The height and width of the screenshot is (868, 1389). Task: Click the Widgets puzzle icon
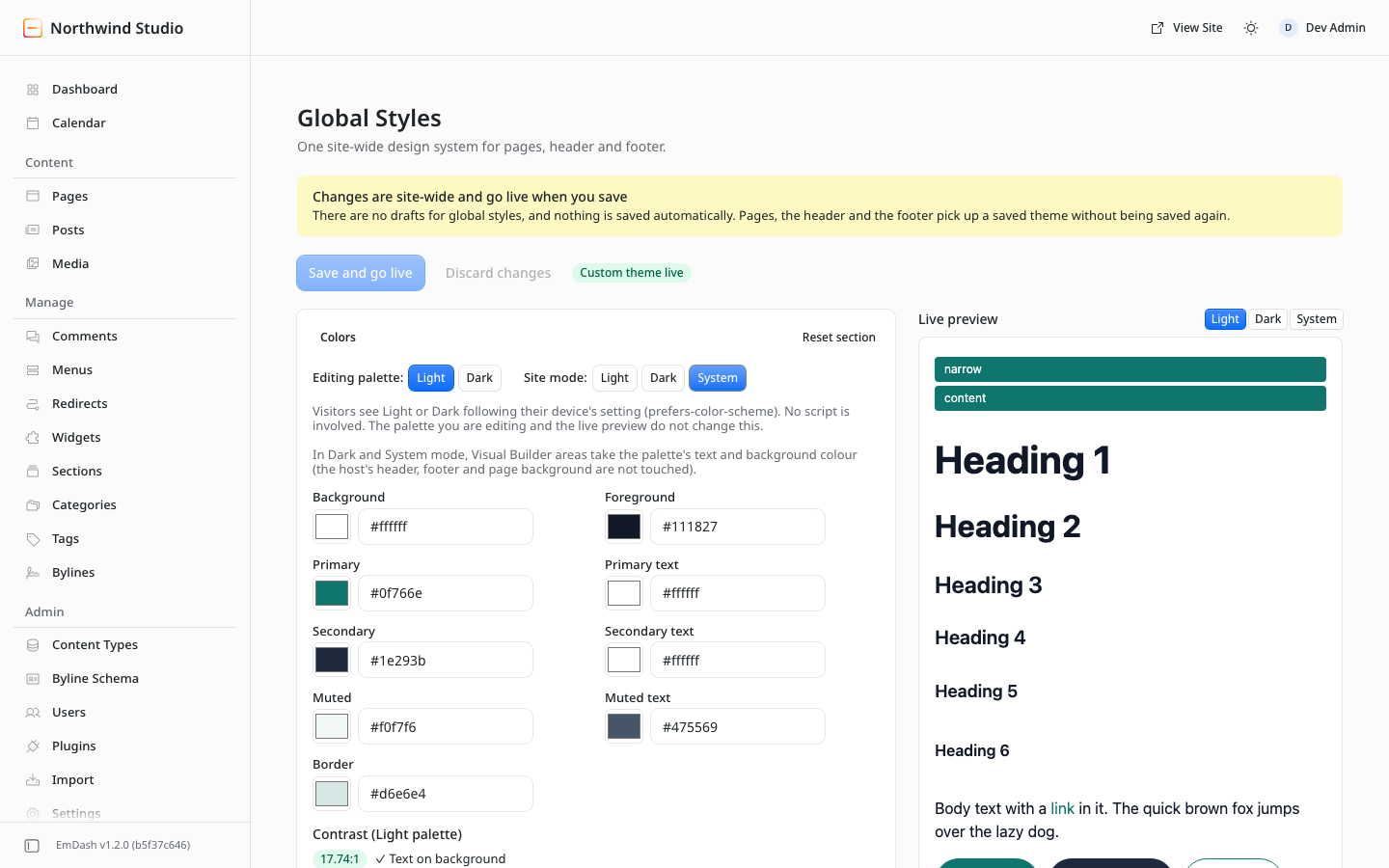(x=33, y=438)
